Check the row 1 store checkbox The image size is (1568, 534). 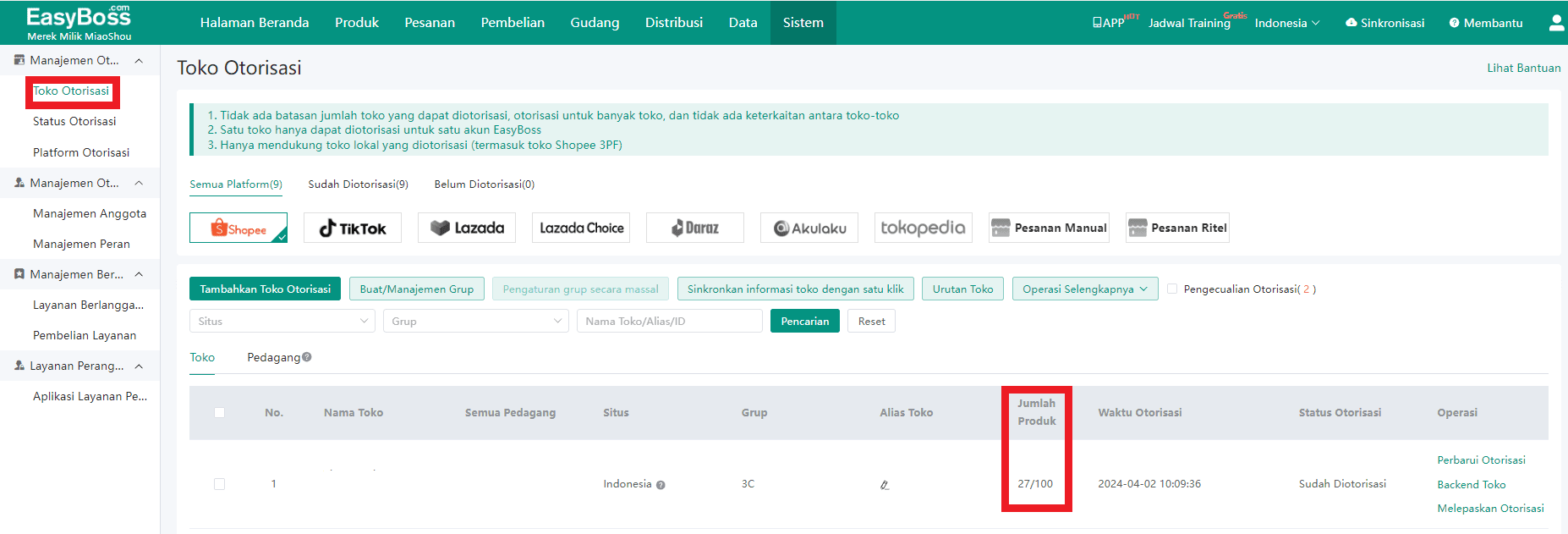(219, 484)
